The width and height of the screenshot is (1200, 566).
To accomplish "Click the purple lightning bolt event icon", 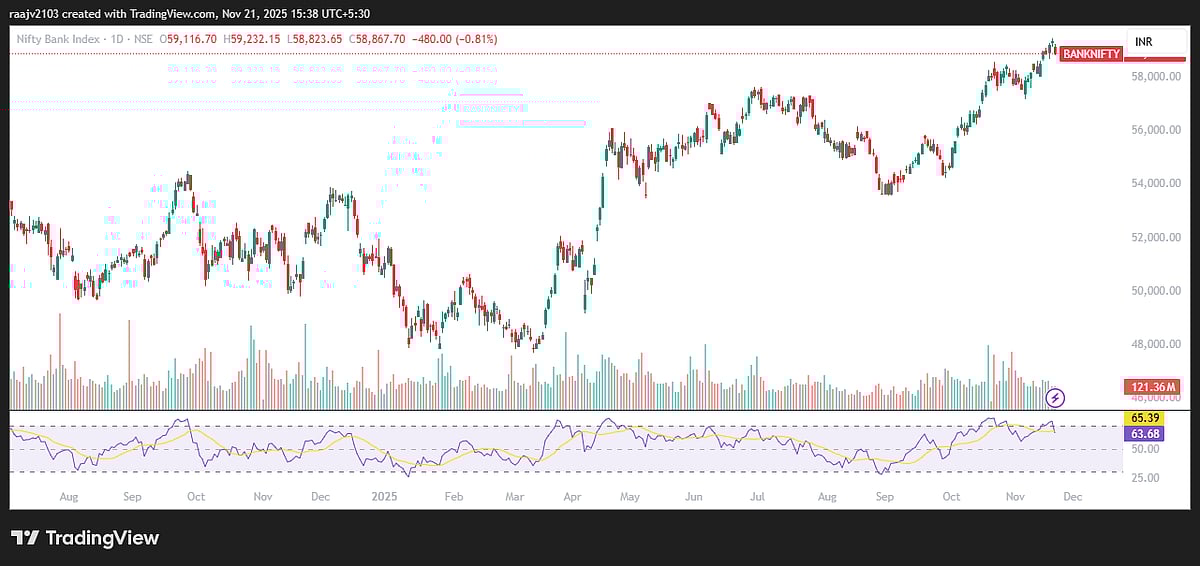I will click(1055, 398).
